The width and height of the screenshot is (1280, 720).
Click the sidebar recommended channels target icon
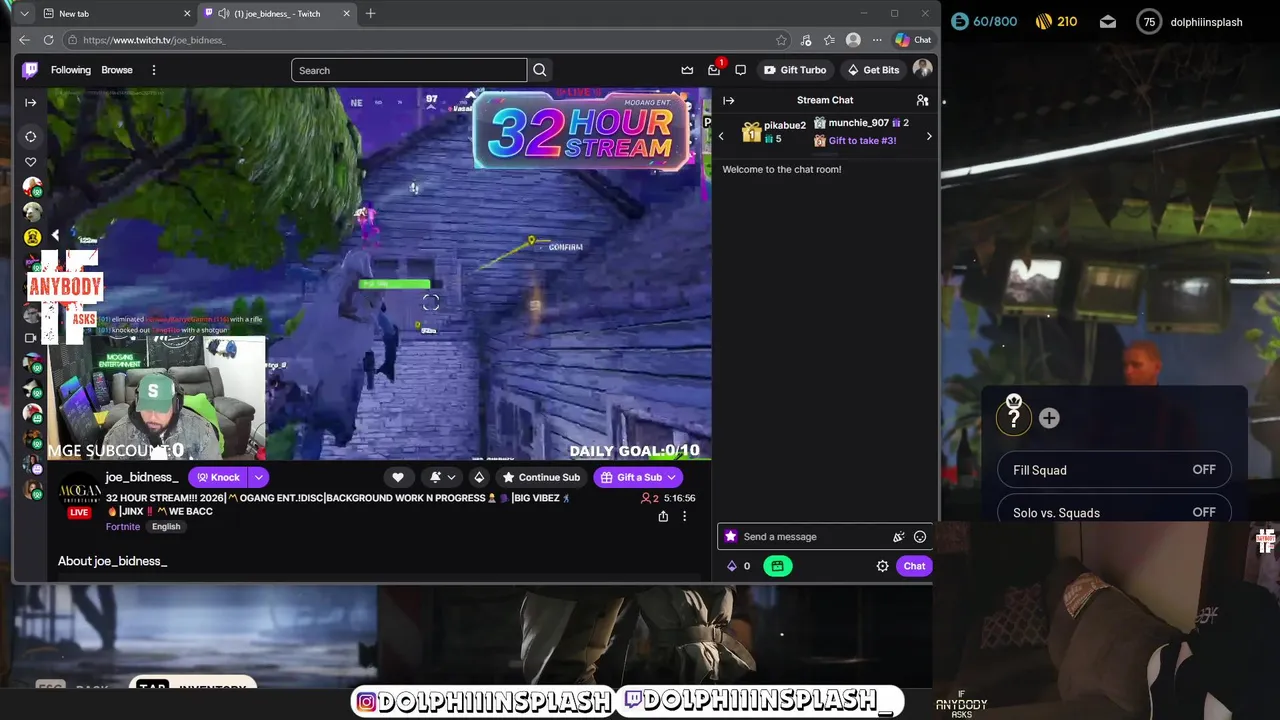[x=31, y=136]
